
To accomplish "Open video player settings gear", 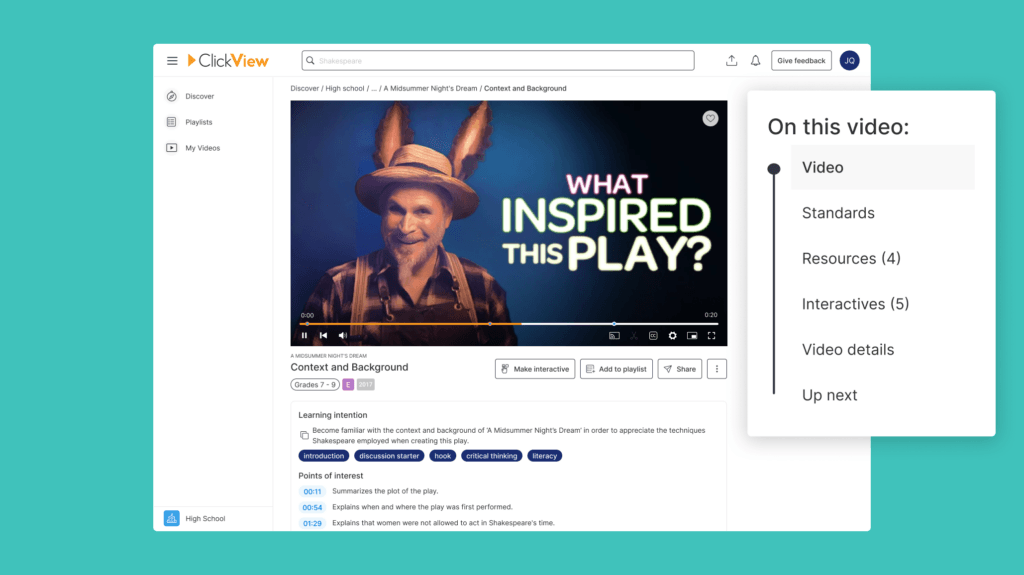I will (672, 336).
